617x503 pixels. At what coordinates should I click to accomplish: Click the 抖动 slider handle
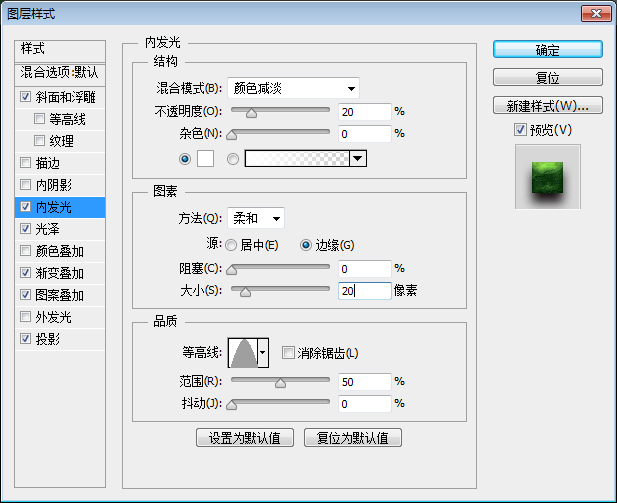(232, 405)
